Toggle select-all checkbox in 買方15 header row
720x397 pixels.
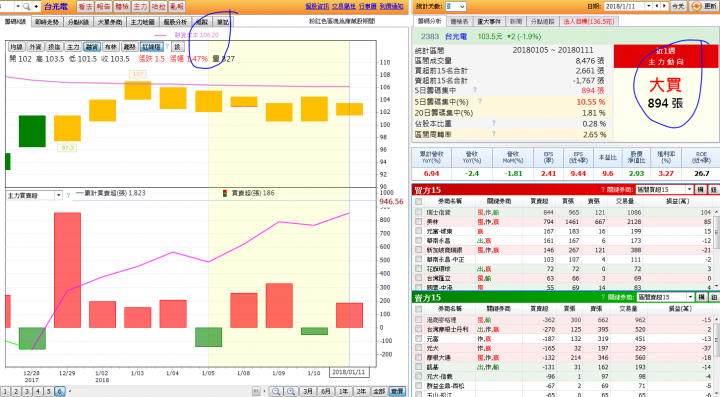(x=418, y=201)
